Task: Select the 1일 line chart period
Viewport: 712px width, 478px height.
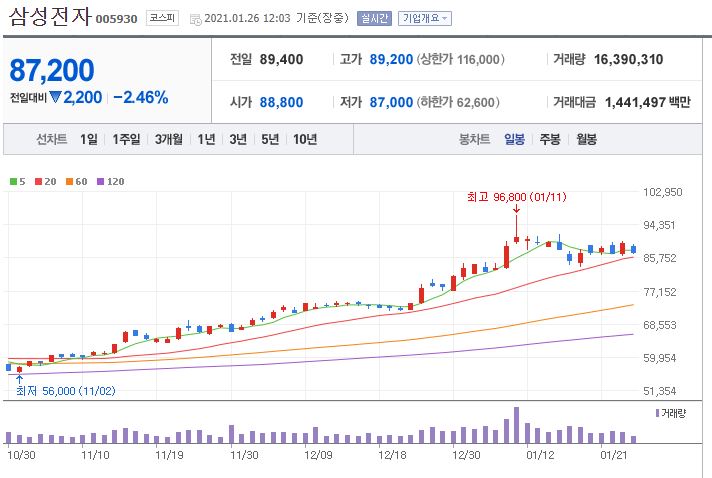Action: (x=89, y=139)
